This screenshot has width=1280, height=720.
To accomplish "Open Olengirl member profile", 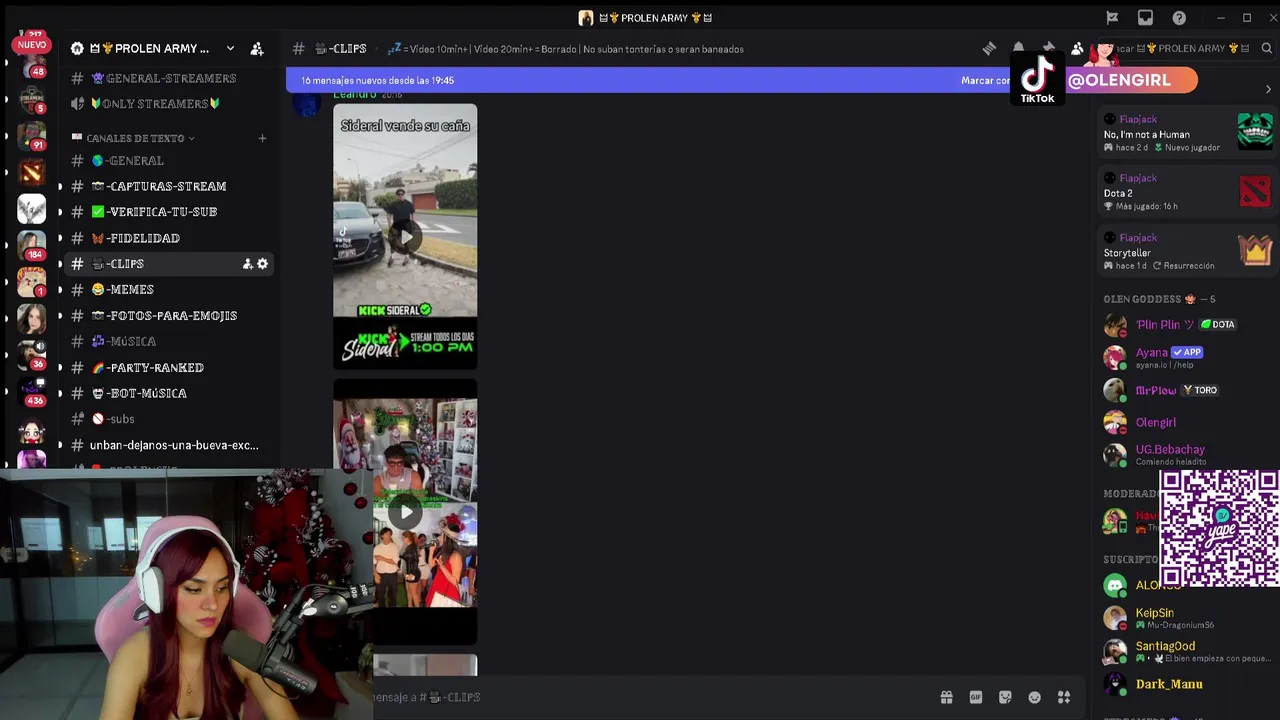I will pos(1187,422).
